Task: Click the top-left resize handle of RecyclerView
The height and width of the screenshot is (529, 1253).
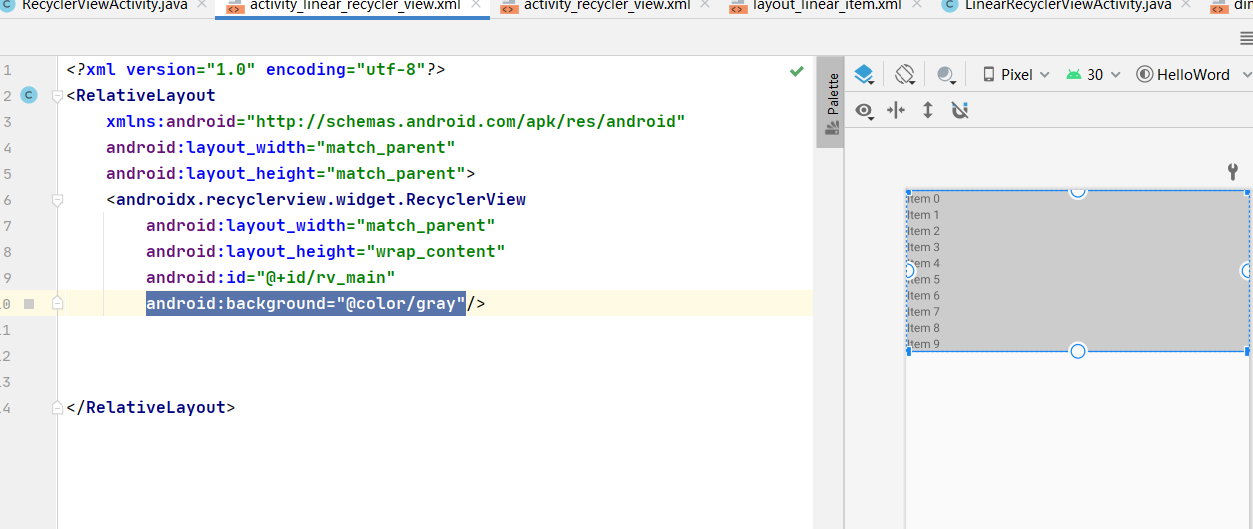Action: [x=908, y=191]
